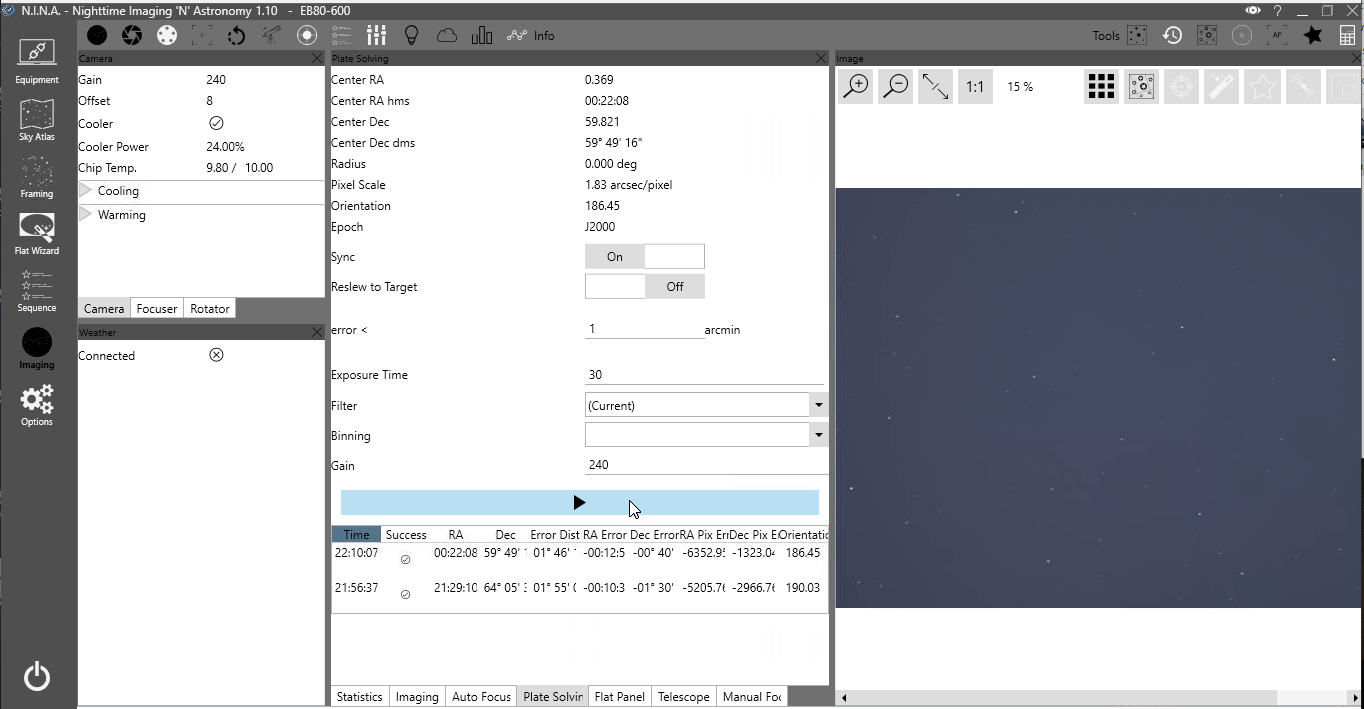Viewport: 1364px width, 709px height.
Task: Open the Filter dropdown
Action: (818, 405)
